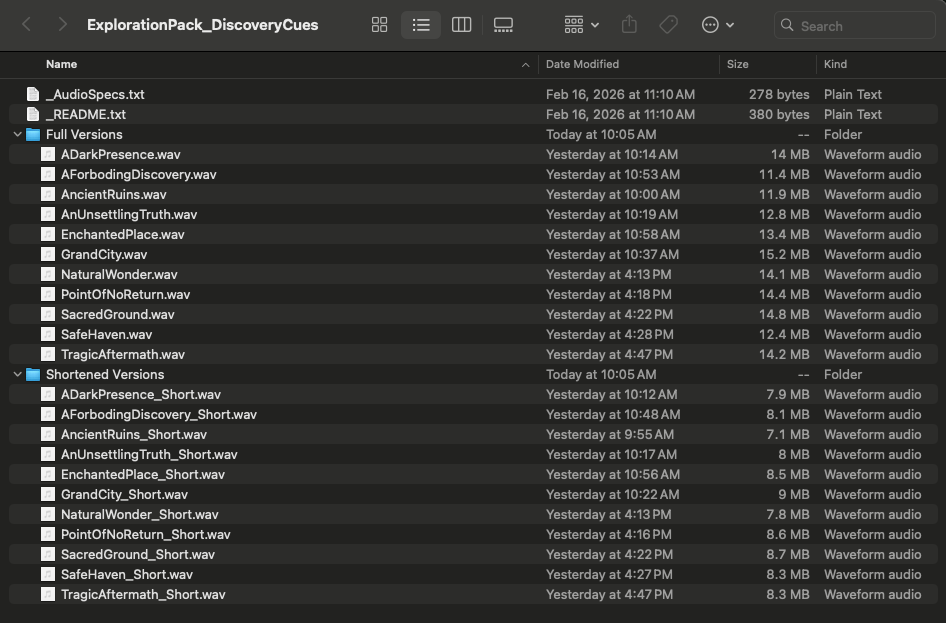This screenshot has width=946, height=623.
Task: Select AncientRuins_Short.wav file name
Action: tap(134, 434)
